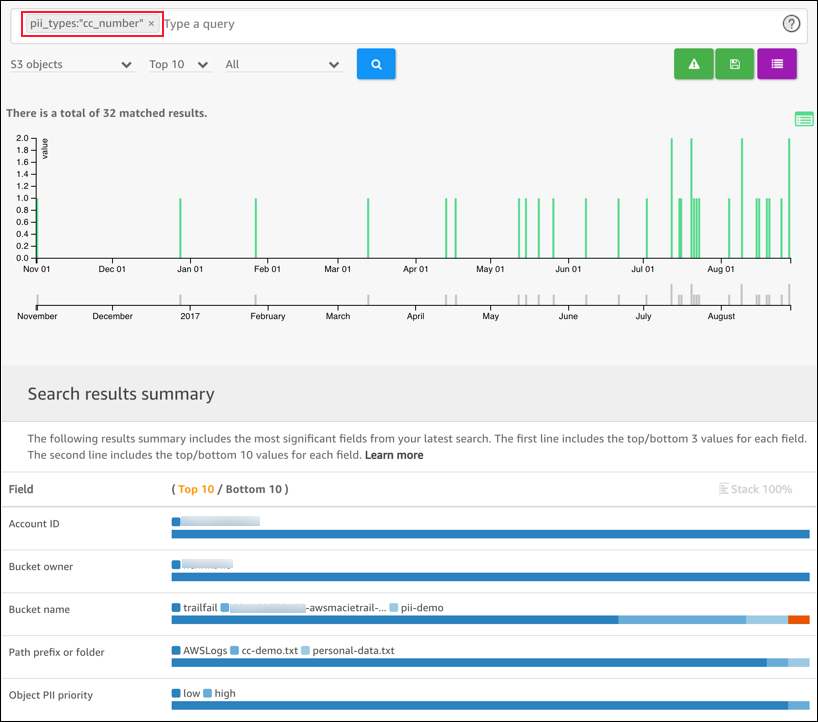Remove the pii_types:"cc_number" filter chip
The width and height of the screenshot is (818, 722).
pos(151,23)
